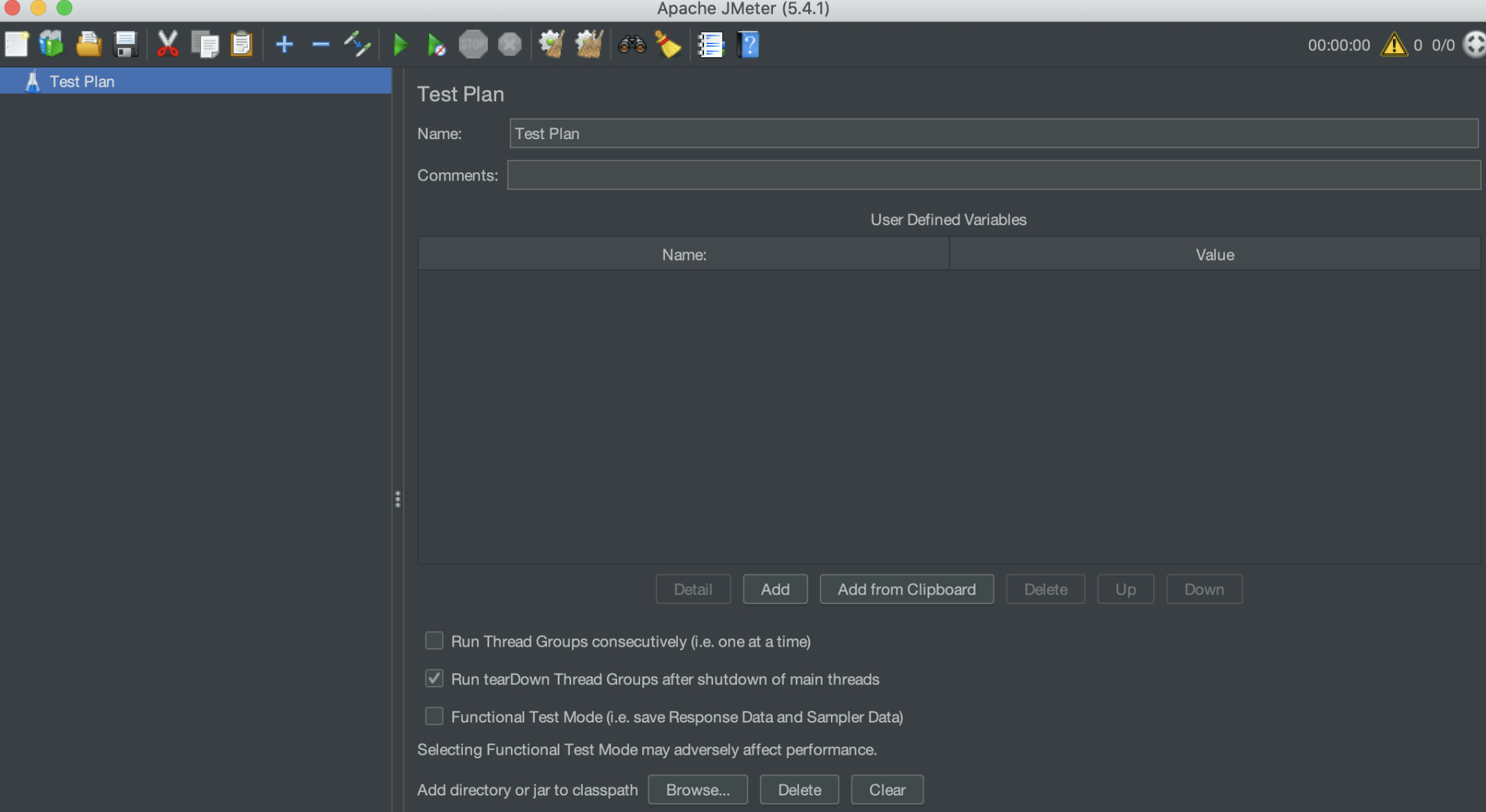Enable Run Thread Groups consecutively checkbox

(x=434, y=641)
